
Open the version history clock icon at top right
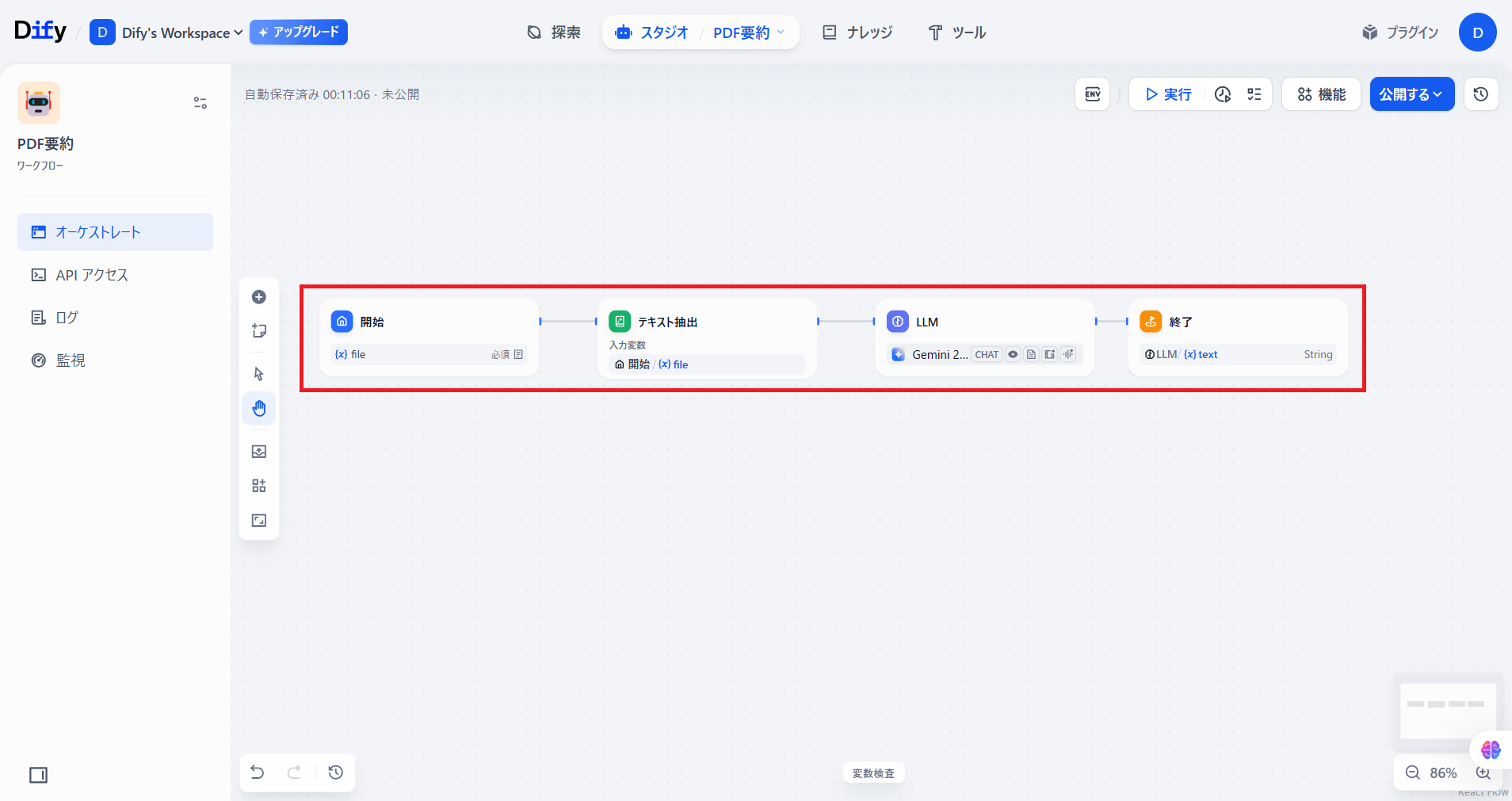tap(1480, 94)
